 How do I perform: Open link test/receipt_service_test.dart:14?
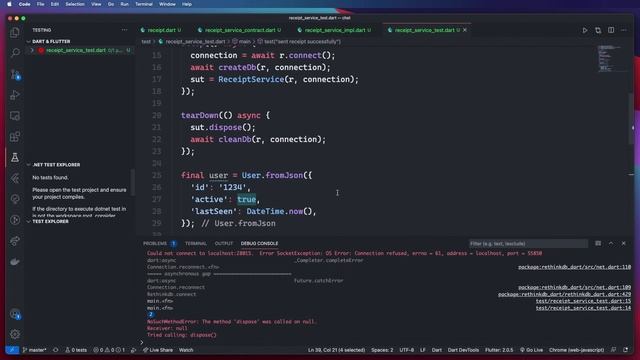583,308
